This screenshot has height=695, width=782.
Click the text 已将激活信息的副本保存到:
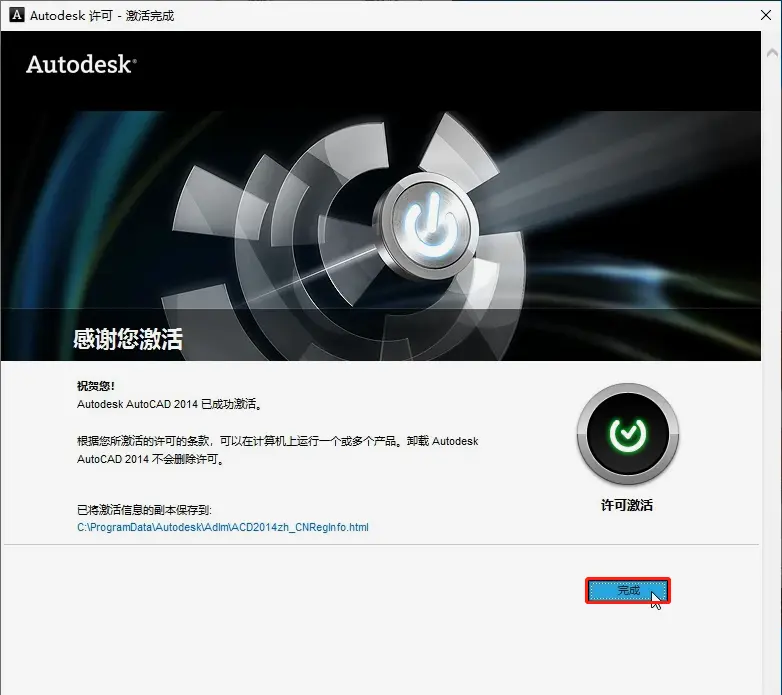pyautogui.click(x=144, y=510)
